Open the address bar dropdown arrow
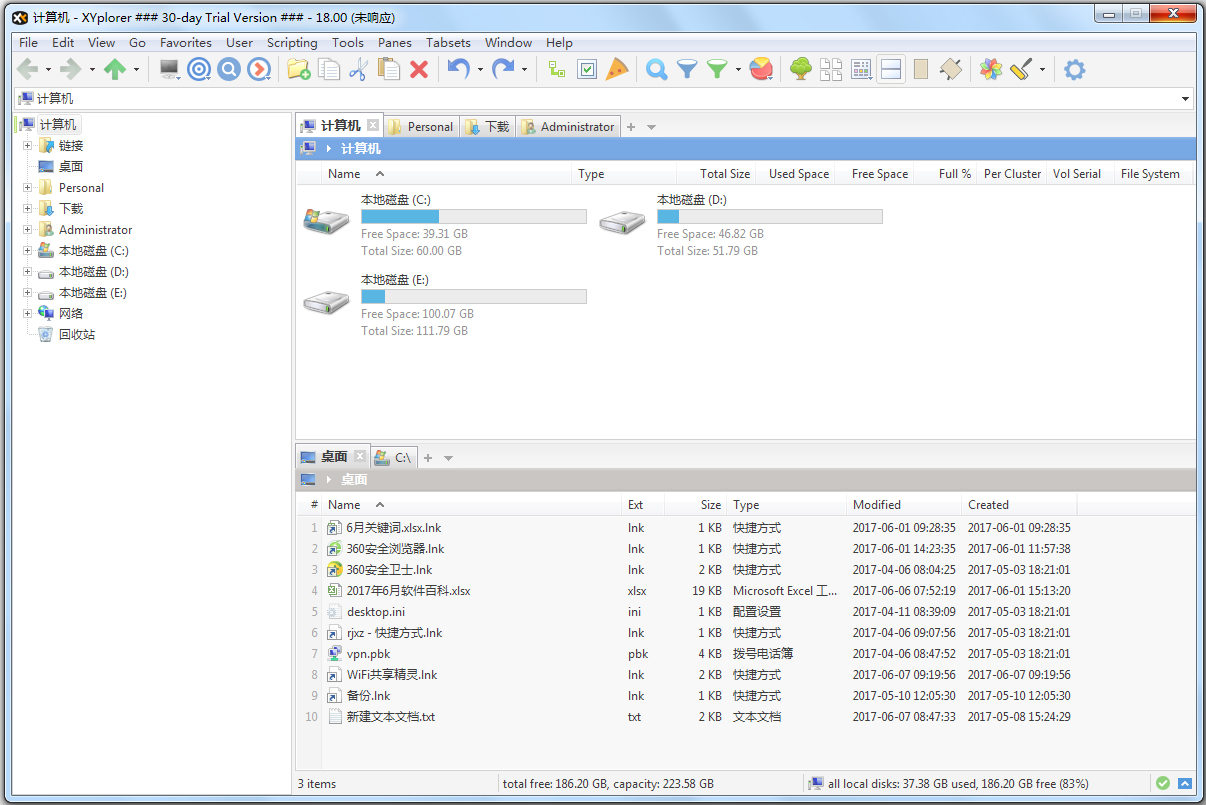This screenshot has height=805, width=1206. 1186,99
